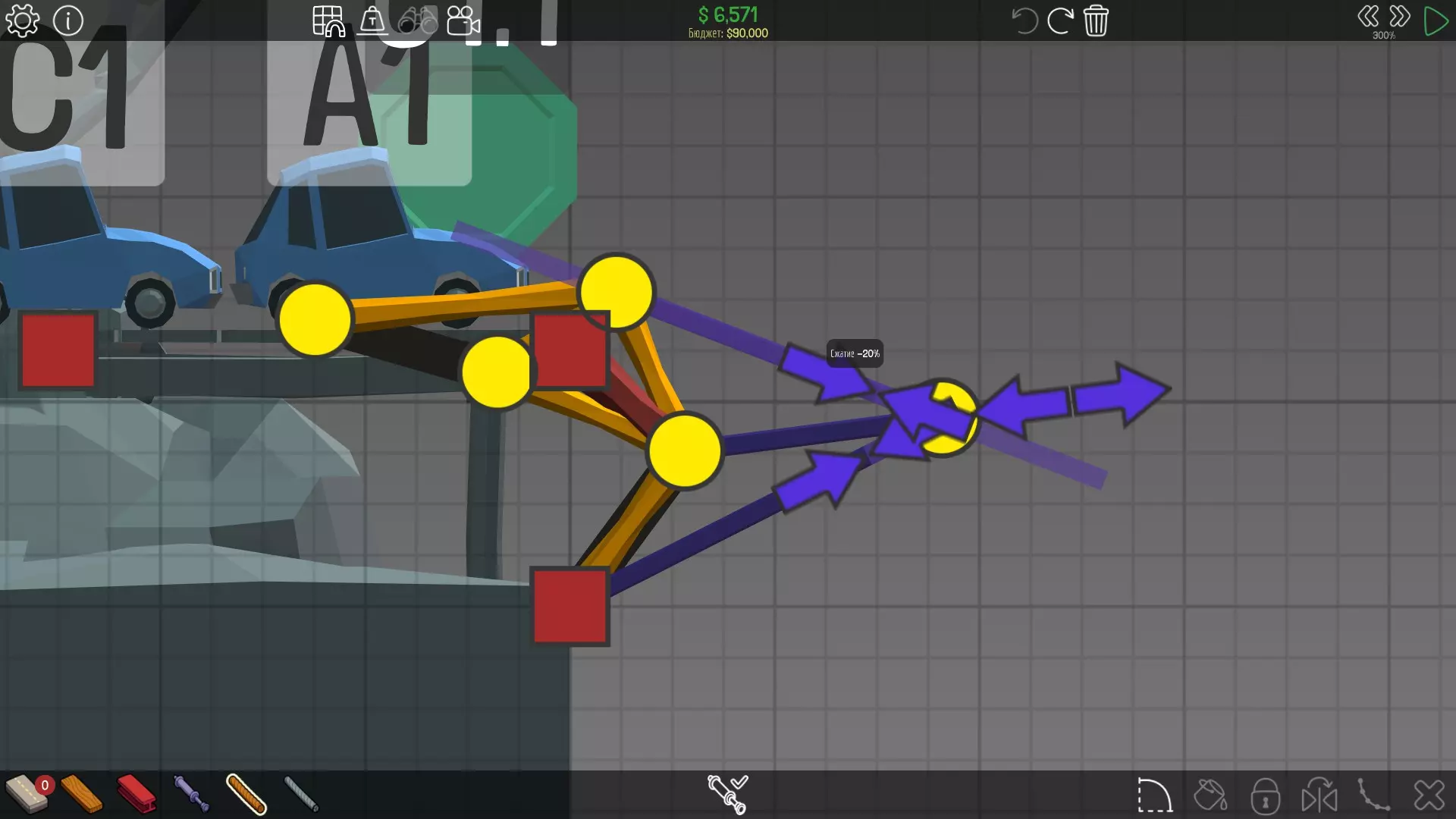Open the hydraulics phase controller

tap(727, 794)
